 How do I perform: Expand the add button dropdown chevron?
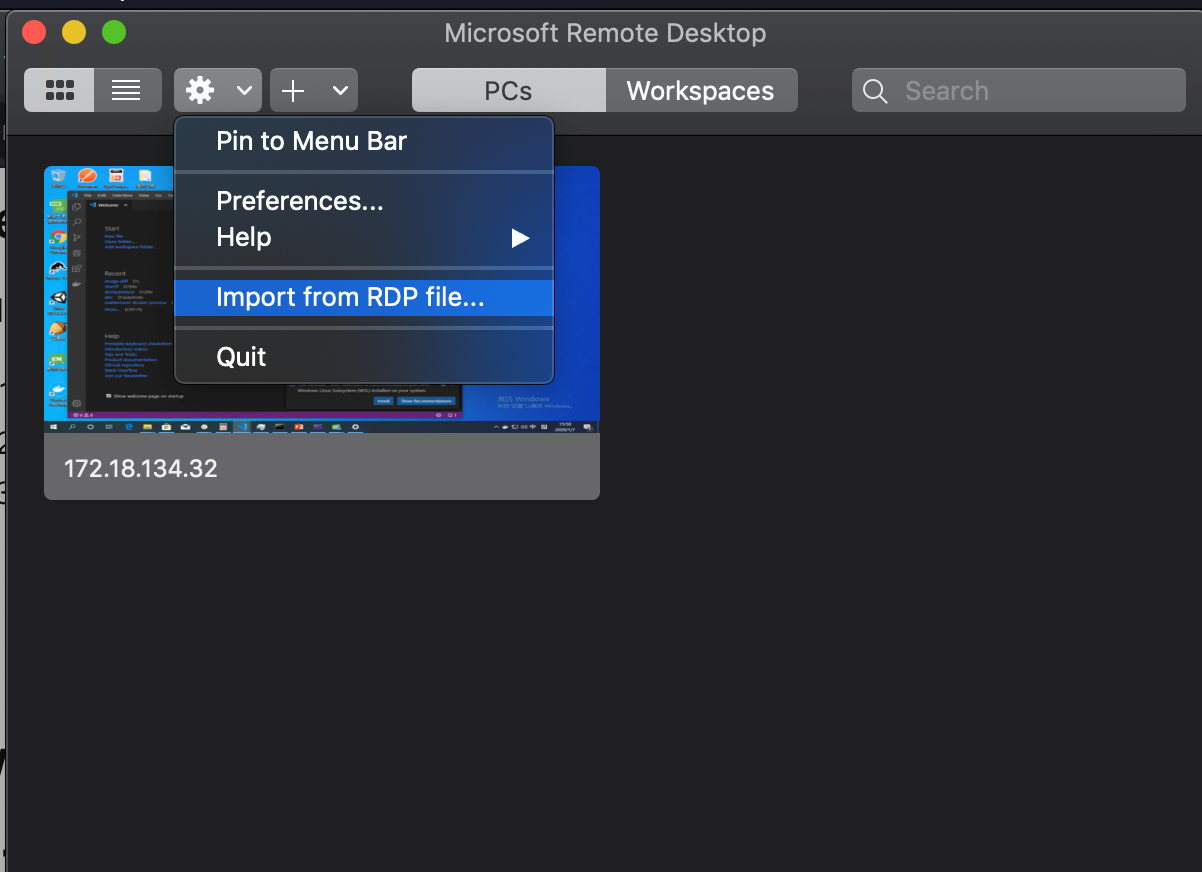340,91
